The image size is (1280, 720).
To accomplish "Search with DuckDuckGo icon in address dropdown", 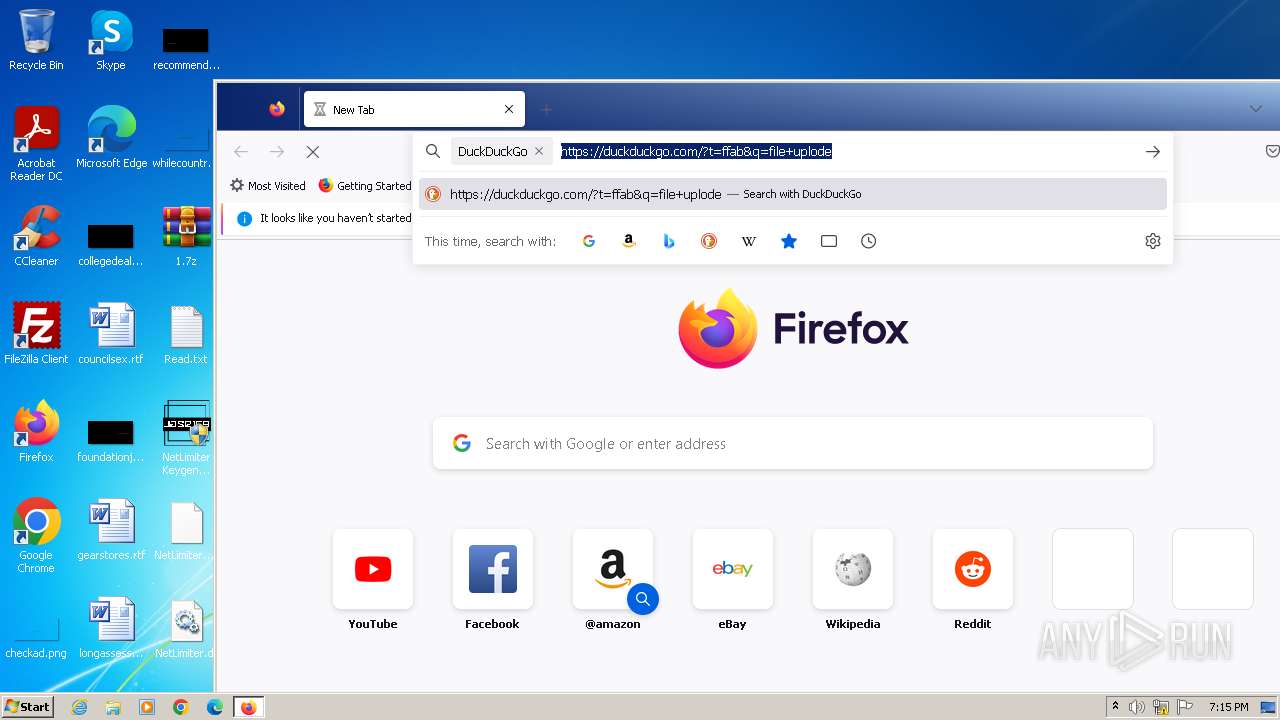I will tap(709, 241).
